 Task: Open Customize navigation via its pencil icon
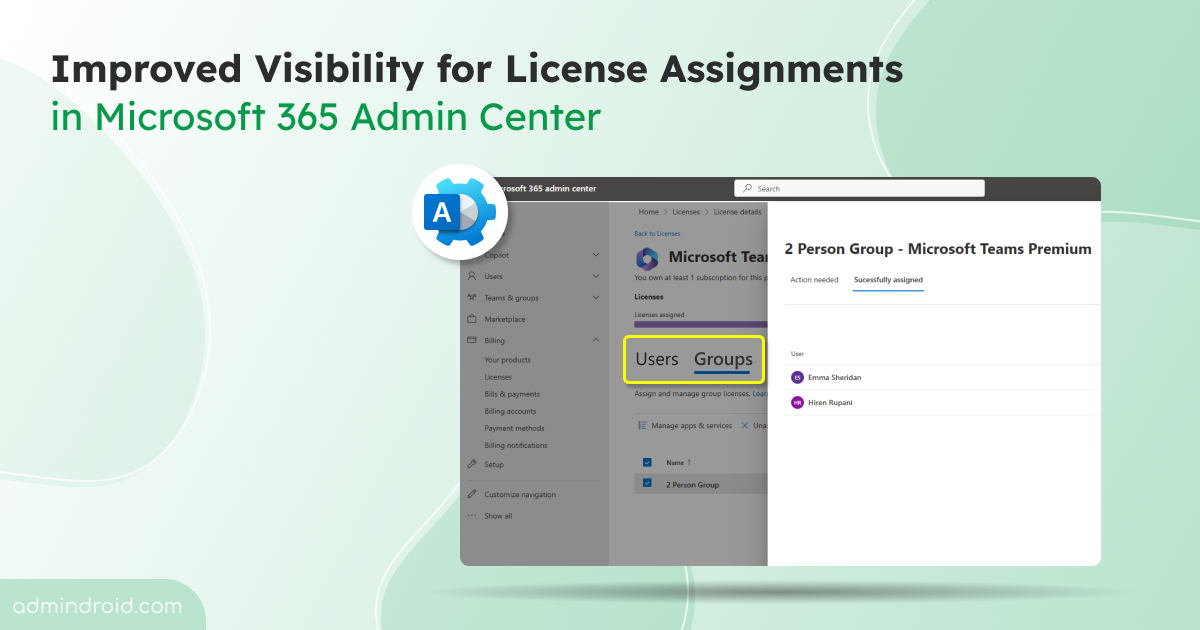click(470, 494)
